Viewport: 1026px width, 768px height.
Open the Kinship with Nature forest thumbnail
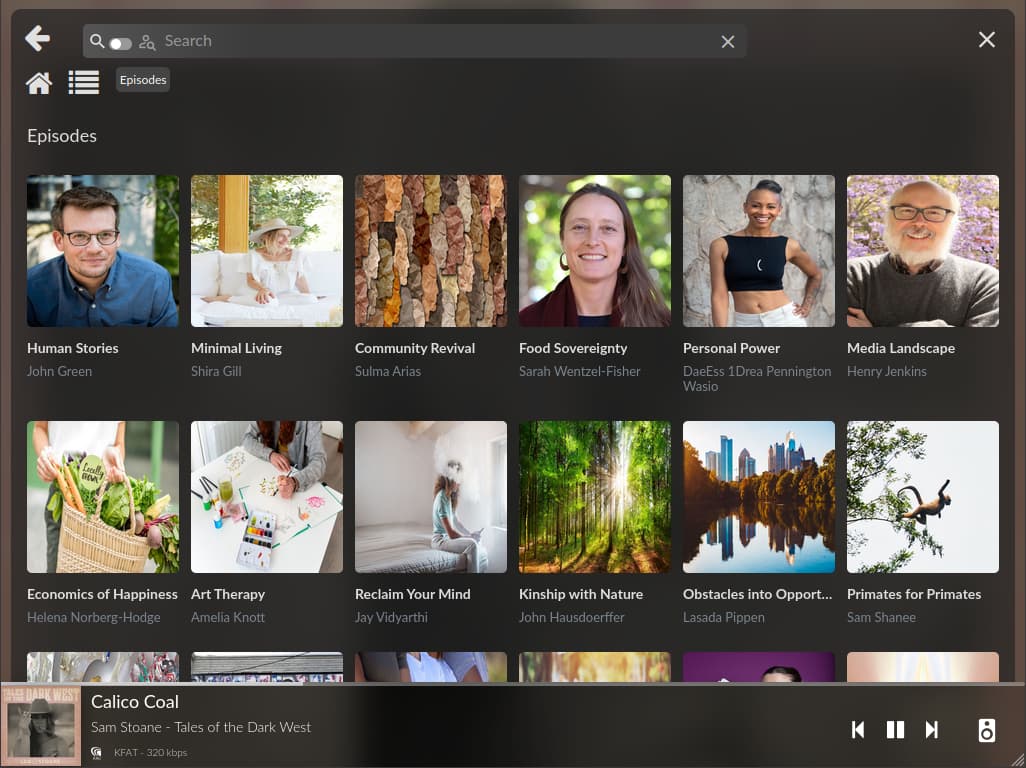595,497
